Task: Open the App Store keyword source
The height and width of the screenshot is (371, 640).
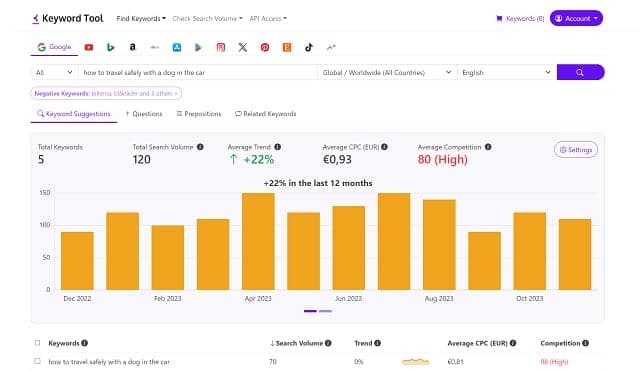Action: [x=177, y=47]
